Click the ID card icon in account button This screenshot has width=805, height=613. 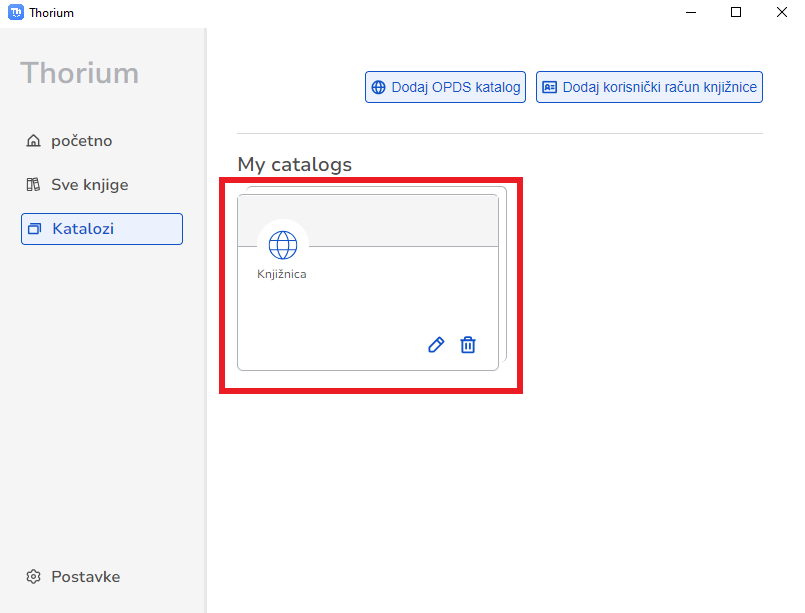pyautogui.click(x=549, y=87)
